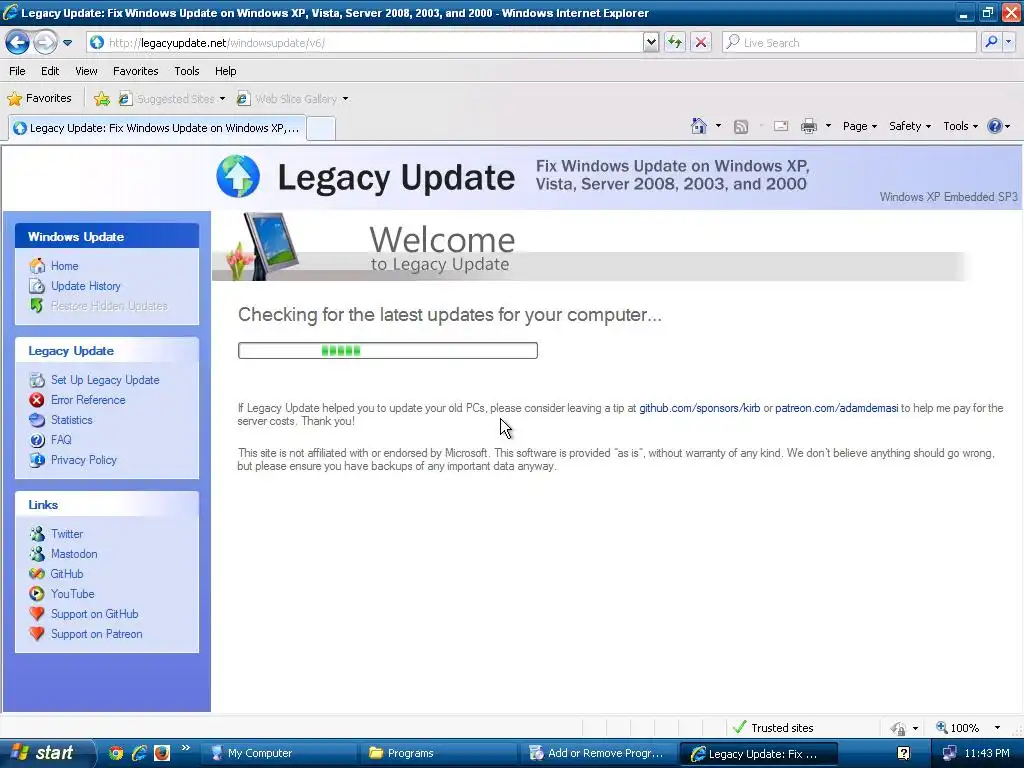This screenshot has width=1024, height=768.
Task: Go back with the browser Back arrow
Action: tap(18, 42)
